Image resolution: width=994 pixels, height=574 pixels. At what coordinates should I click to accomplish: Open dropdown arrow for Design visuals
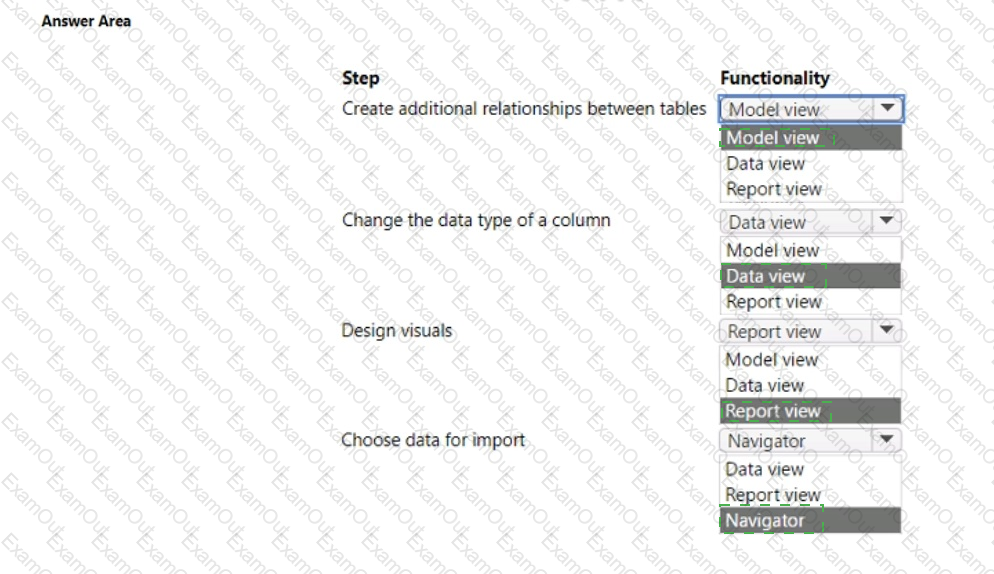click(886, 330)
